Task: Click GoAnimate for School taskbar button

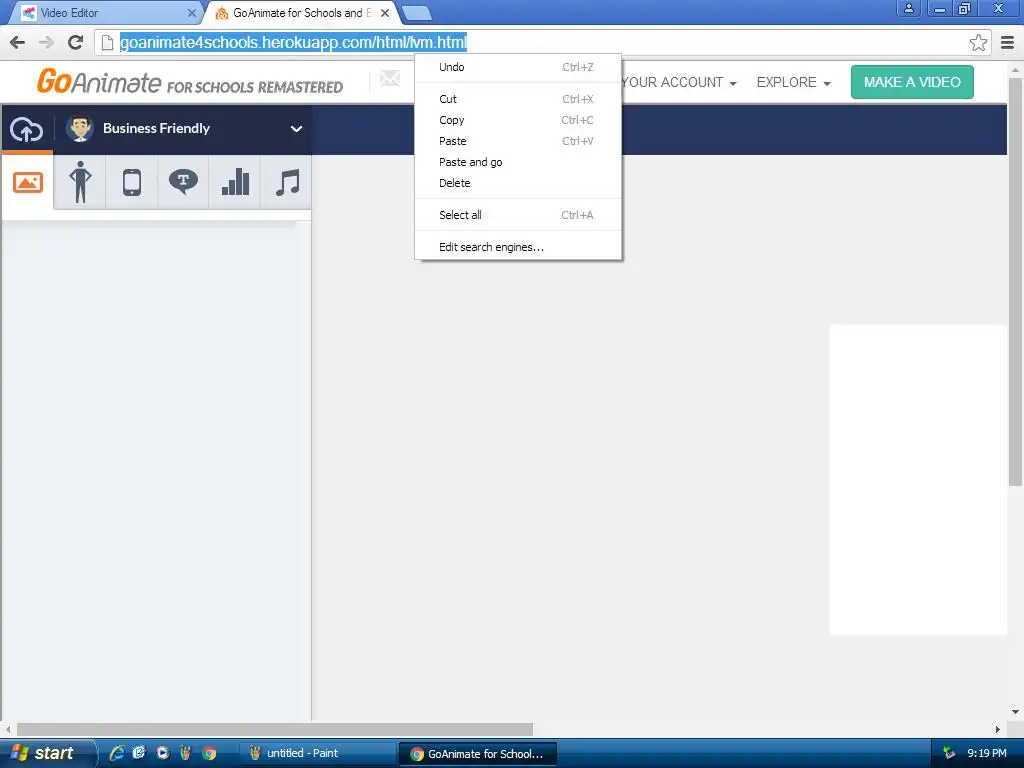Action: 478,754
